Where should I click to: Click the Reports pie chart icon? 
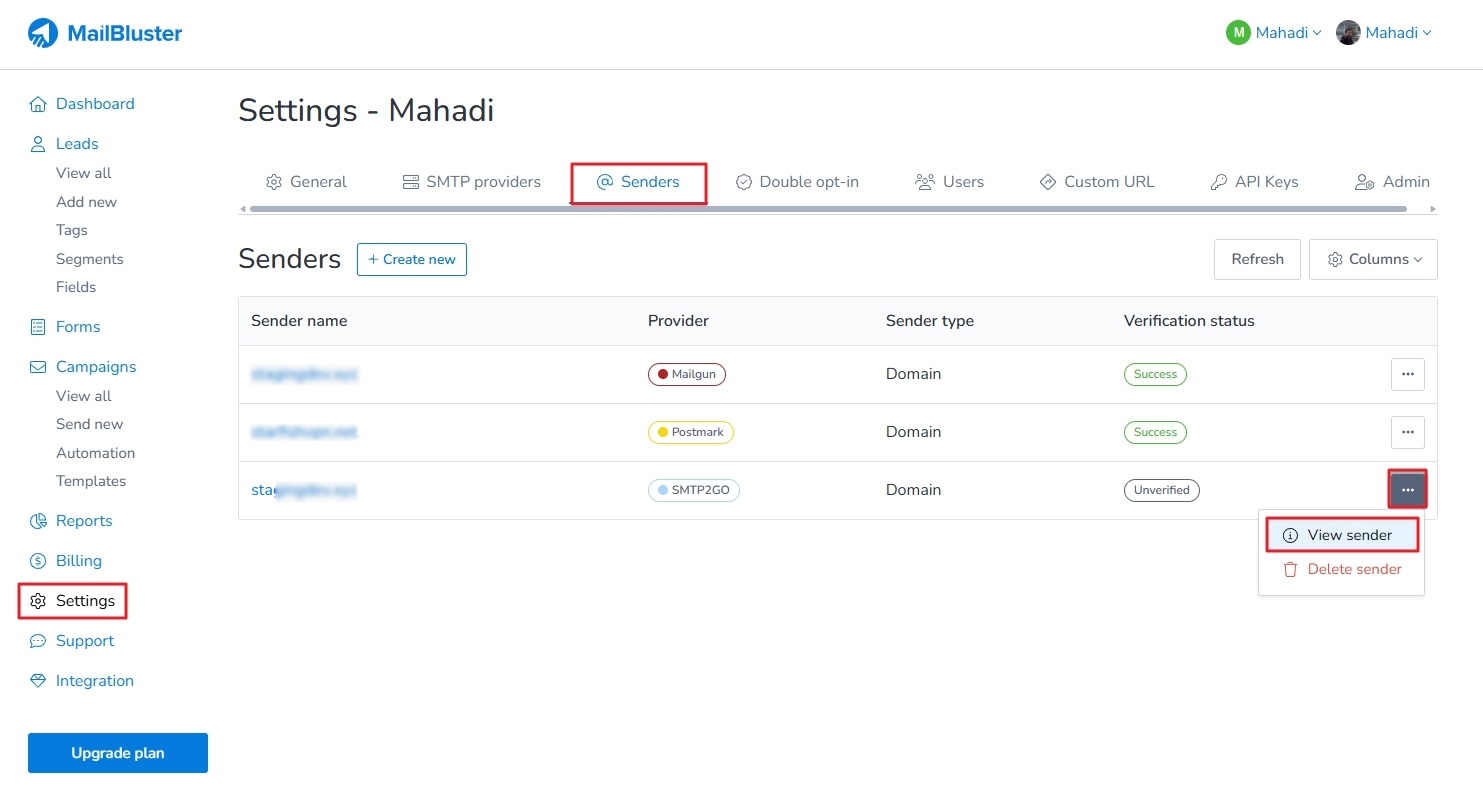38,521
